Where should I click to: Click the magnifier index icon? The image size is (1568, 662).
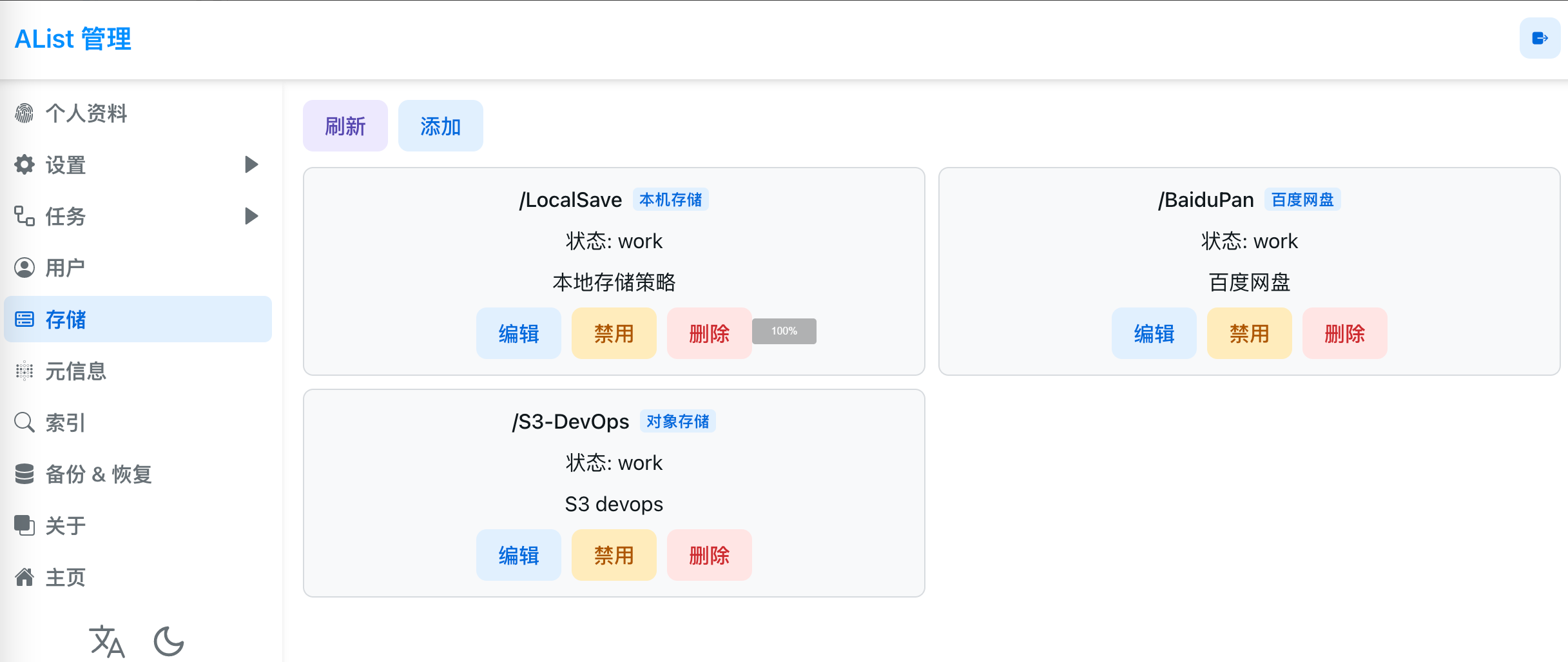point(24,423)
